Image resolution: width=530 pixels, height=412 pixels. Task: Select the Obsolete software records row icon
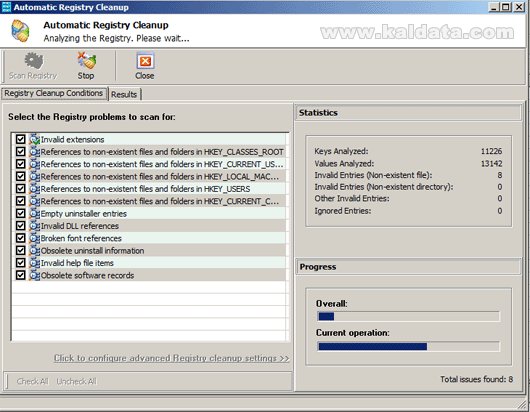(x=34, y=275)
